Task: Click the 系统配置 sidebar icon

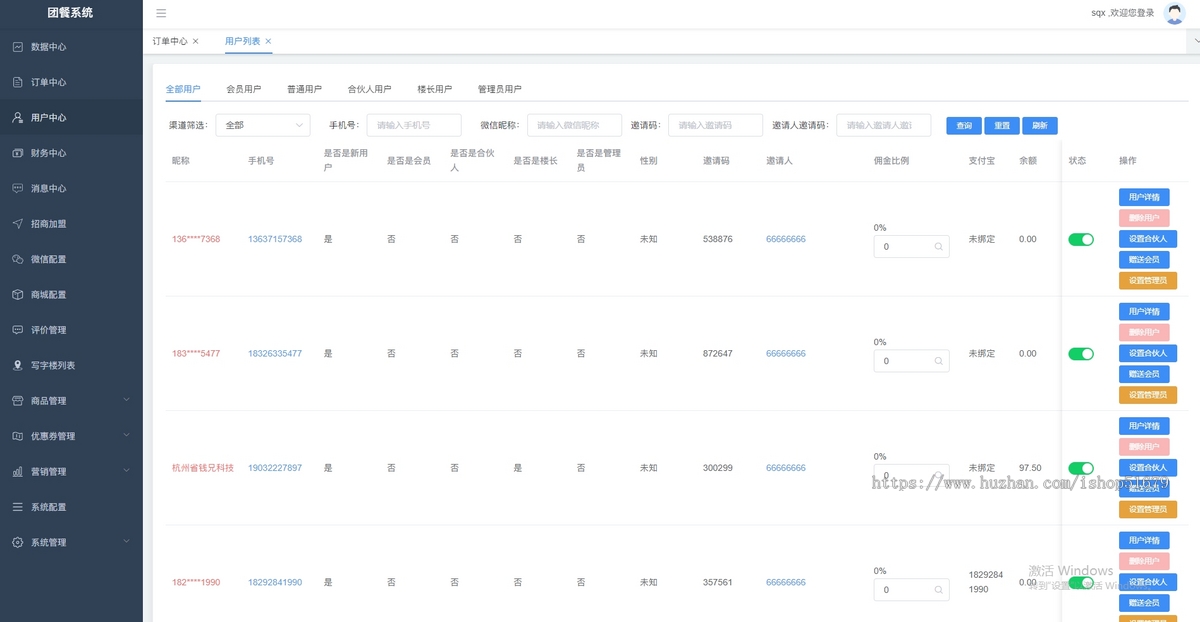Action: (17, 507)
